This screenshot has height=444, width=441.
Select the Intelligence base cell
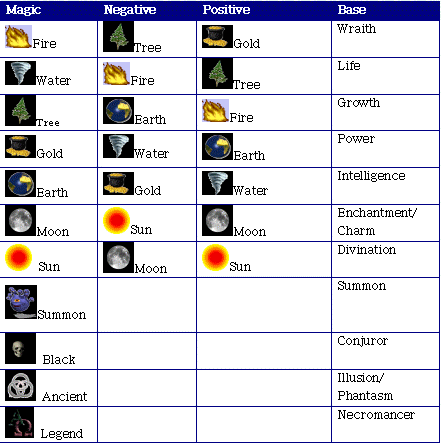pyautogui.click(x=385, y=186)
